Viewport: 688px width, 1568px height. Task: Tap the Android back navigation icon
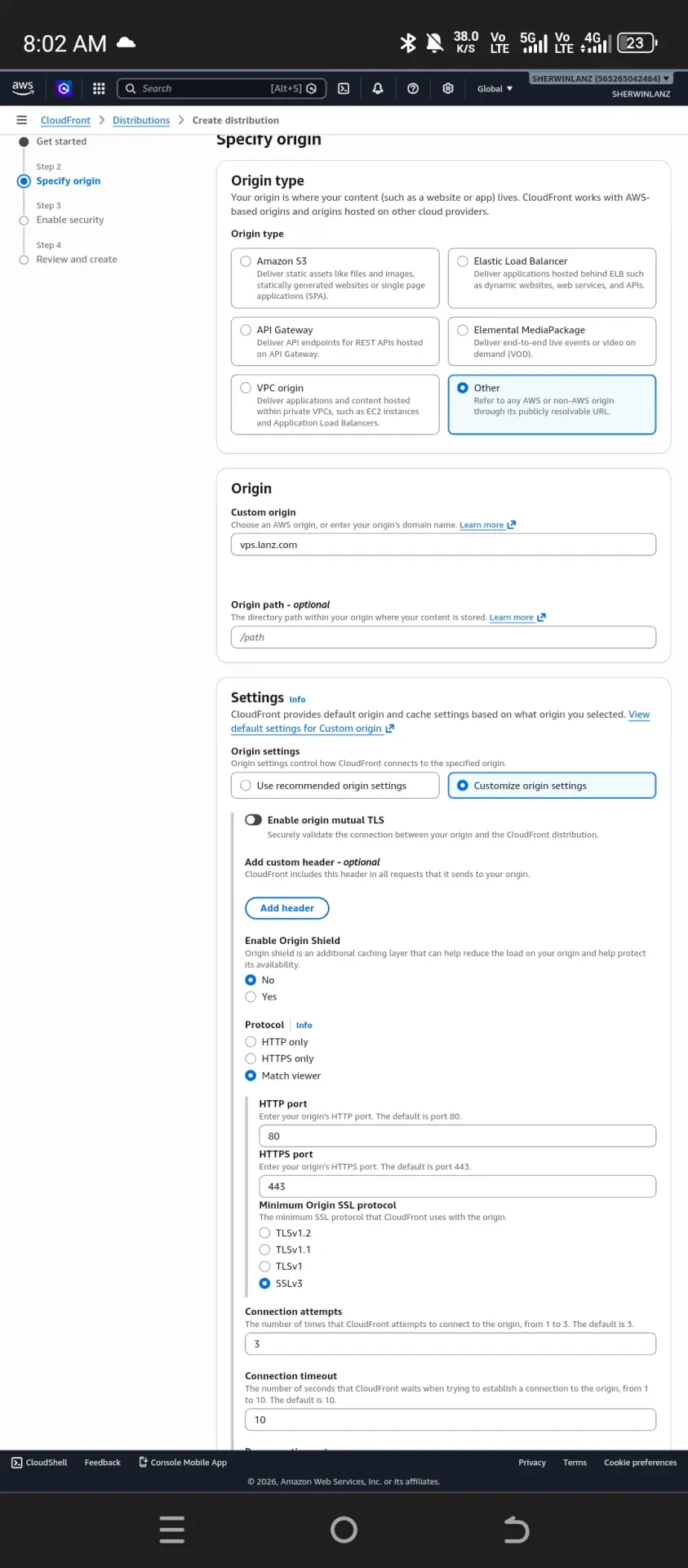(x=516, y=1530)
